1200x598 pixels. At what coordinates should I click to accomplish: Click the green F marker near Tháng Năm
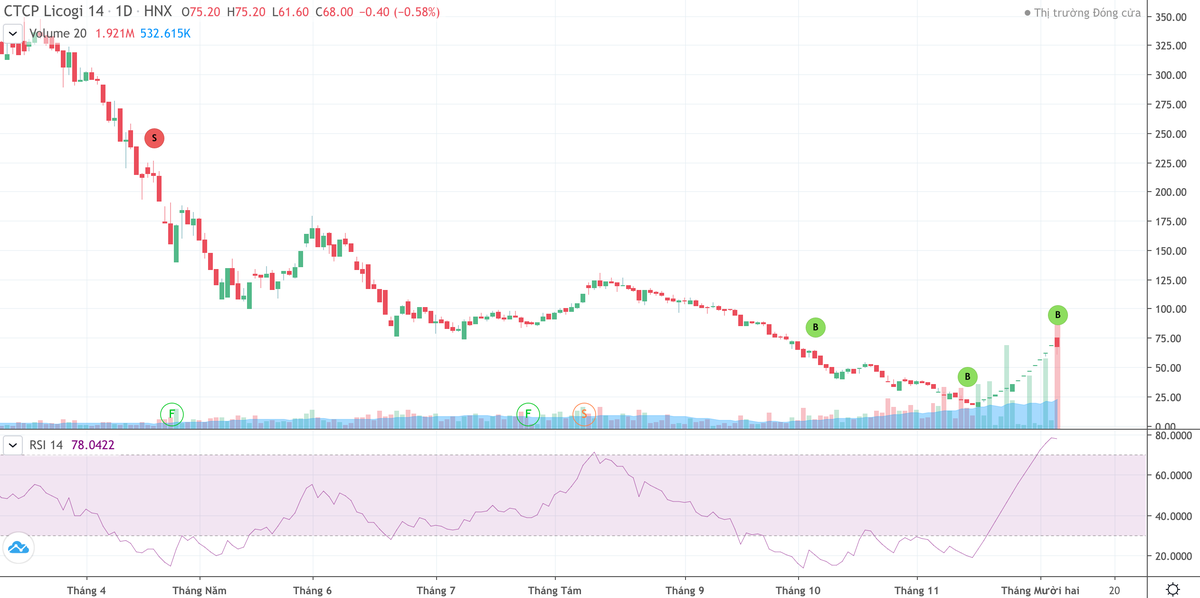pyautogui.click(x=172, y=414)
